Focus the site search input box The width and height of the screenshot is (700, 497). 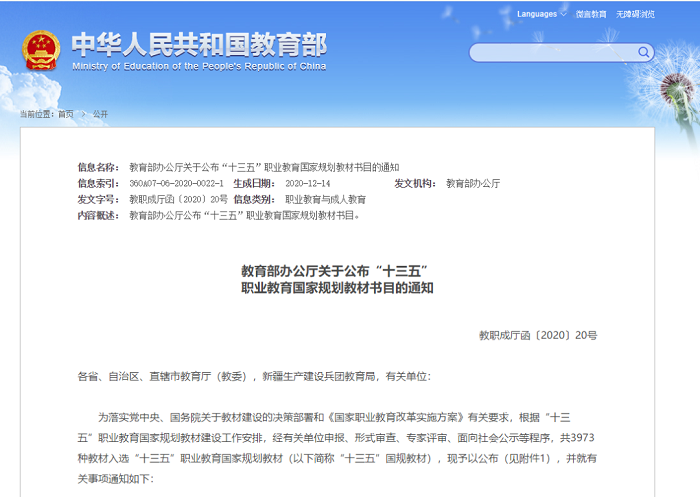tap(552, 52)
